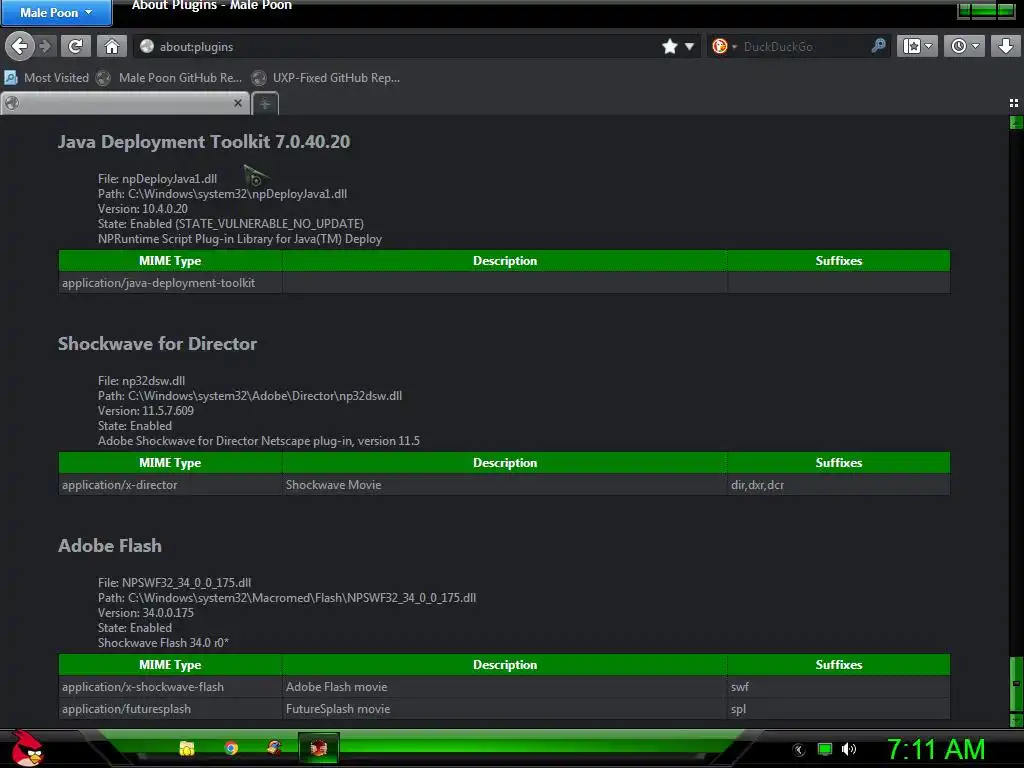Open a new tab with plus button
Image resolution: width=1024 pixels, height=768 pixels.
pos(264,104)
